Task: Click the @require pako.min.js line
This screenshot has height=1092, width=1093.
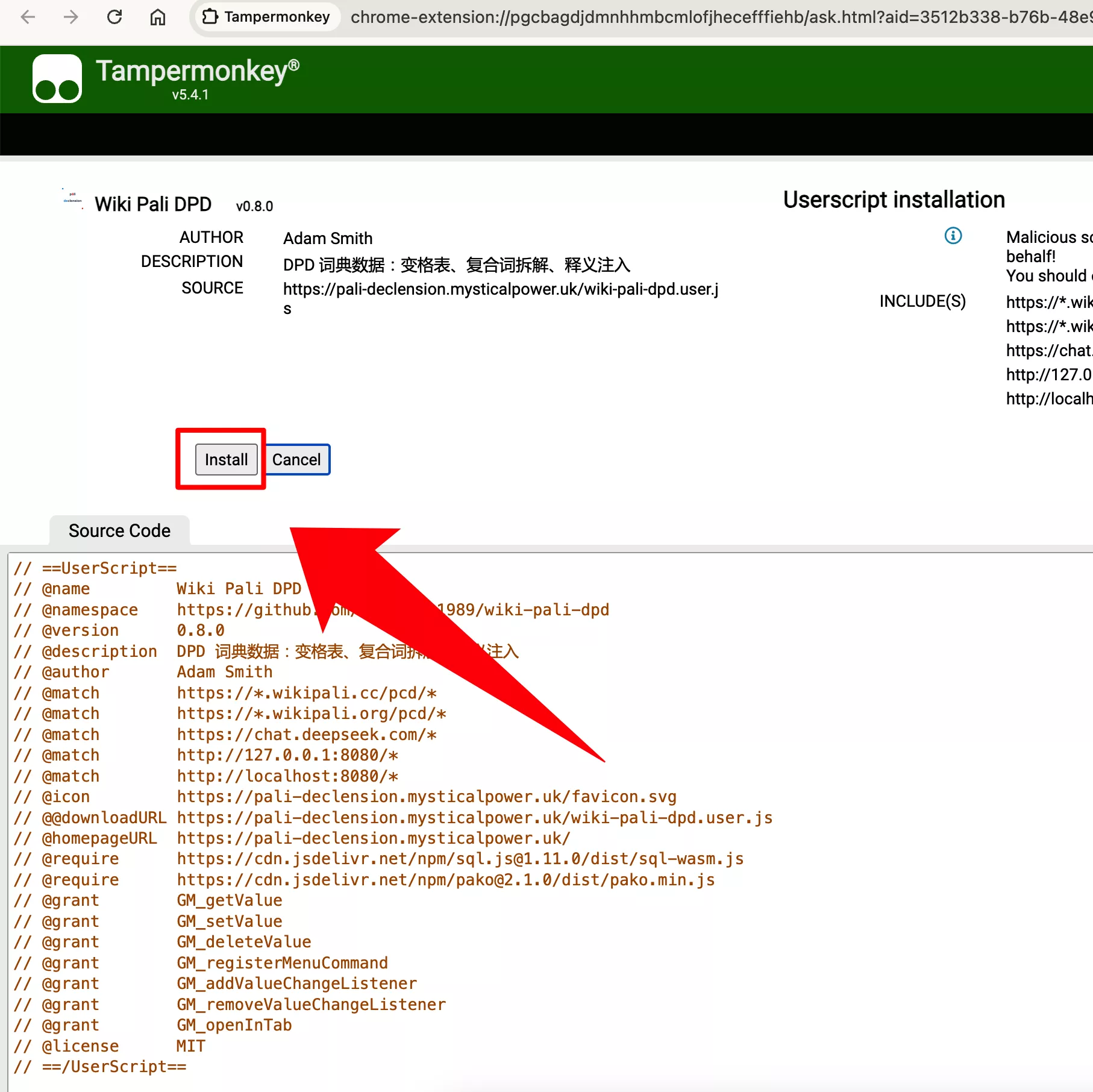Action: coord(364,880)
